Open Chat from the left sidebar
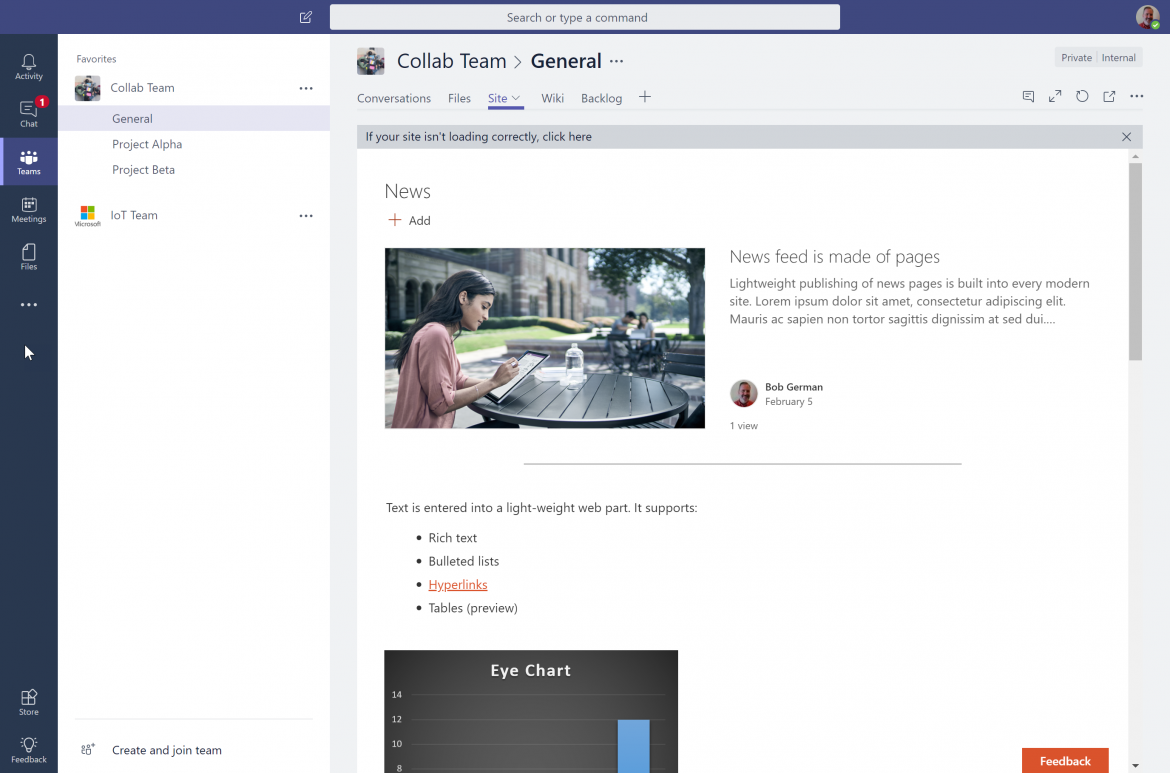This screenshot has width=1170, height=773. click(29, 112)
